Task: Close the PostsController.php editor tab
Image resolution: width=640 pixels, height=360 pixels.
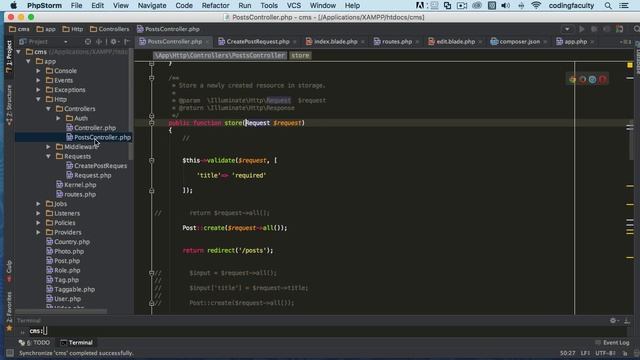Action: (207, 42)
